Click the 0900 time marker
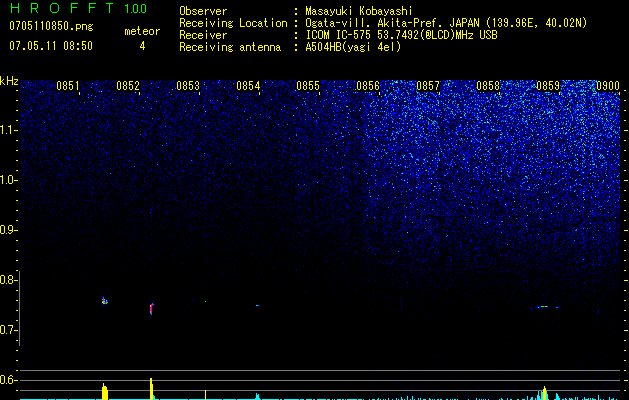629x400 pixels. pyautogui.click(x=608, y=85)
